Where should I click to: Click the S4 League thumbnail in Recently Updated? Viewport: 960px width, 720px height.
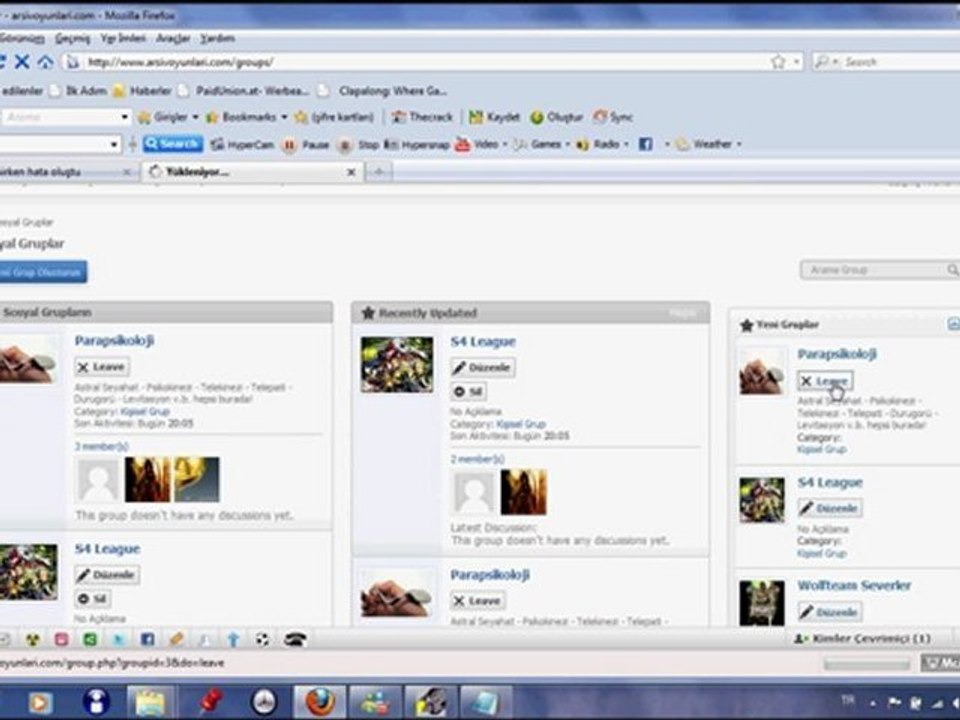[397, 364]
